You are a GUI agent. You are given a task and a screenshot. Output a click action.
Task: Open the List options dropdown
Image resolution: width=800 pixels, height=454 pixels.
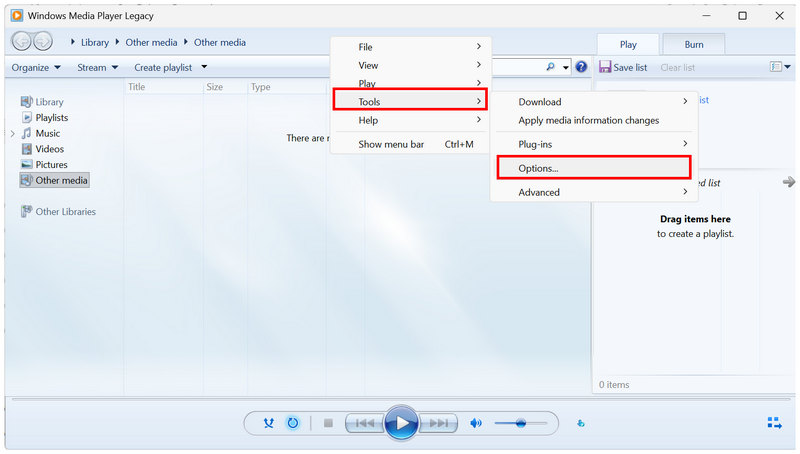(780, 67)
